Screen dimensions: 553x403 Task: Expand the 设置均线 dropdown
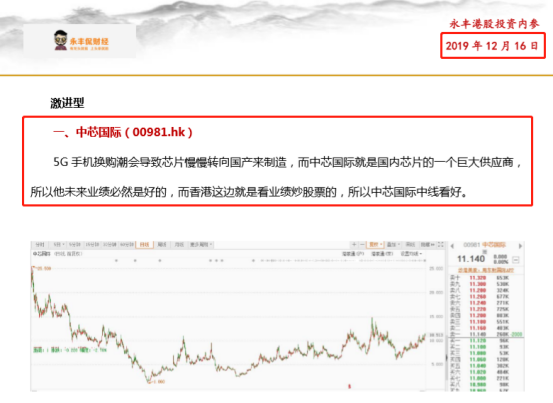click(411, 254)
